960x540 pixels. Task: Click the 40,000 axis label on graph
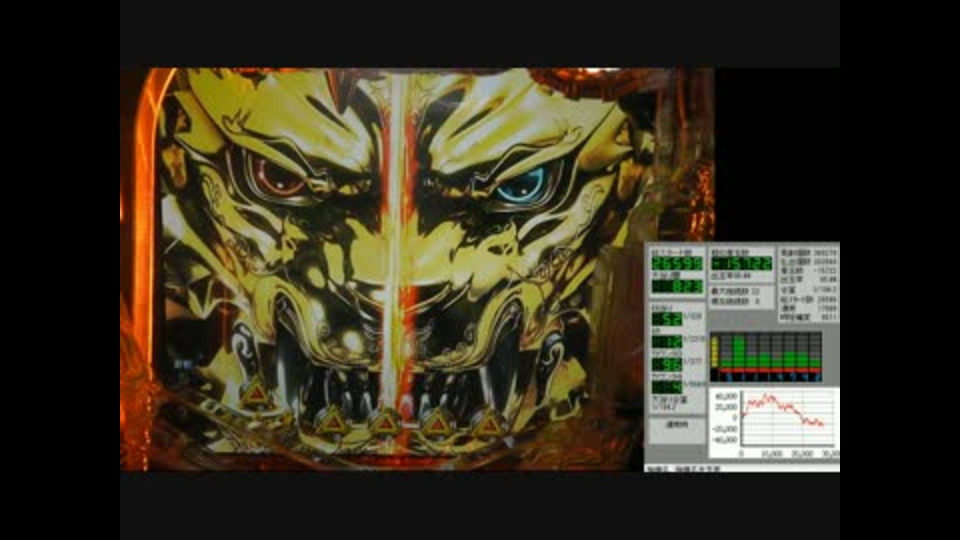click(726, 397)
